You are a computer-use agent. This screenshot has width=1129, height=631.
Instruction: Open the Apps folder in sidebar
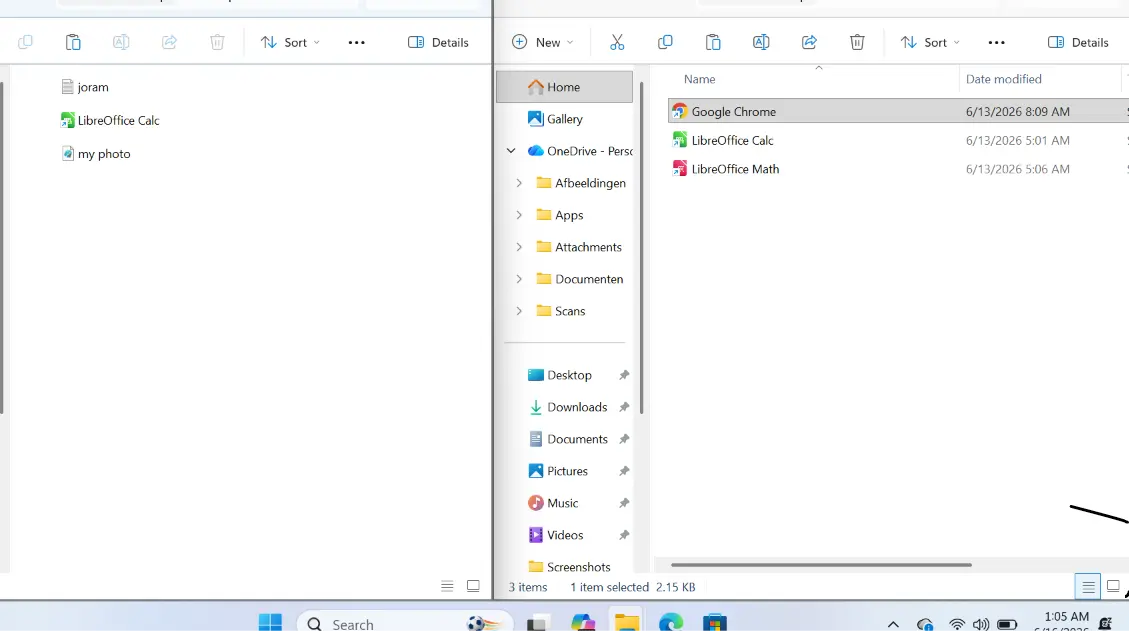560,215
